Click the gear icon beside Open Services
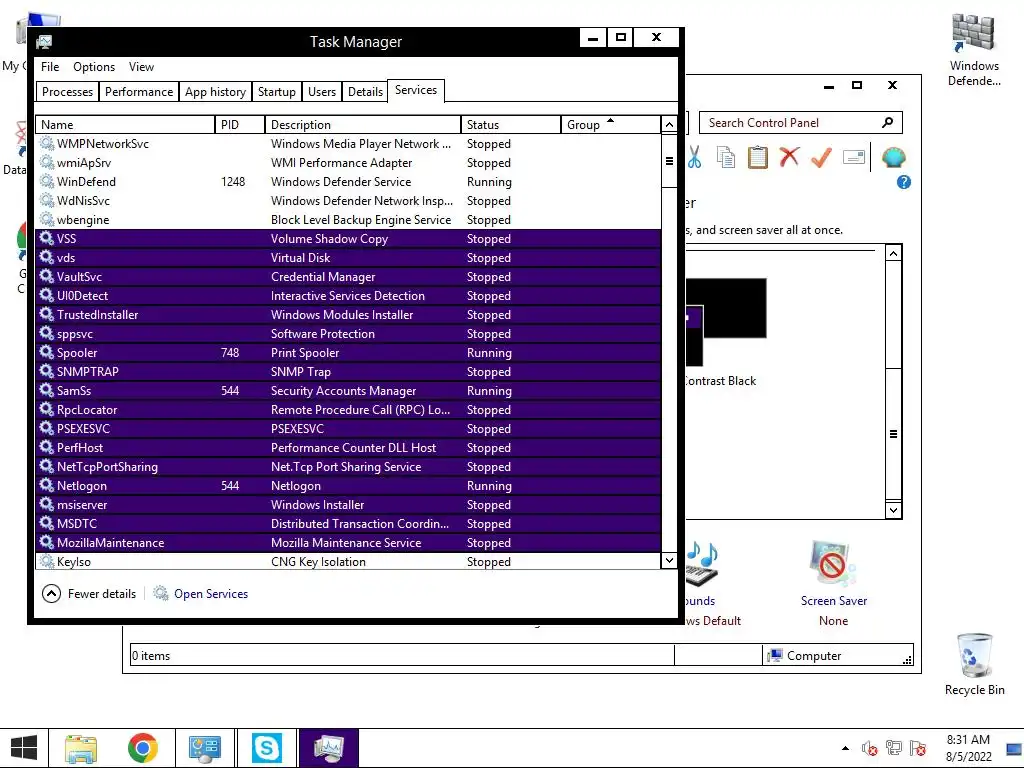This screenshot has width=1024, height=768. coord(160,593)
